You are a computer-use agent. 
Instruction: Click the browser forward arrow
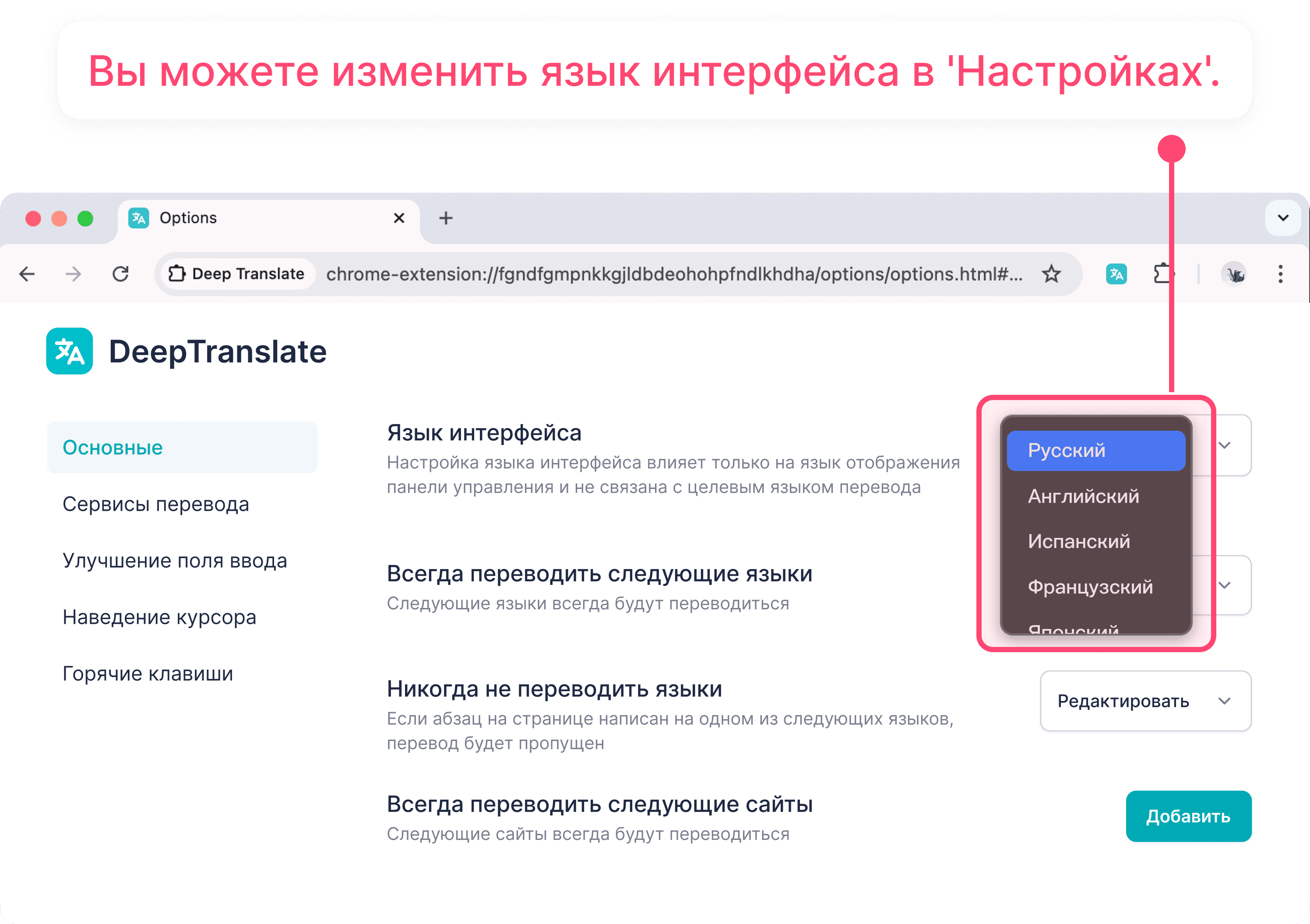coord(74,274)
